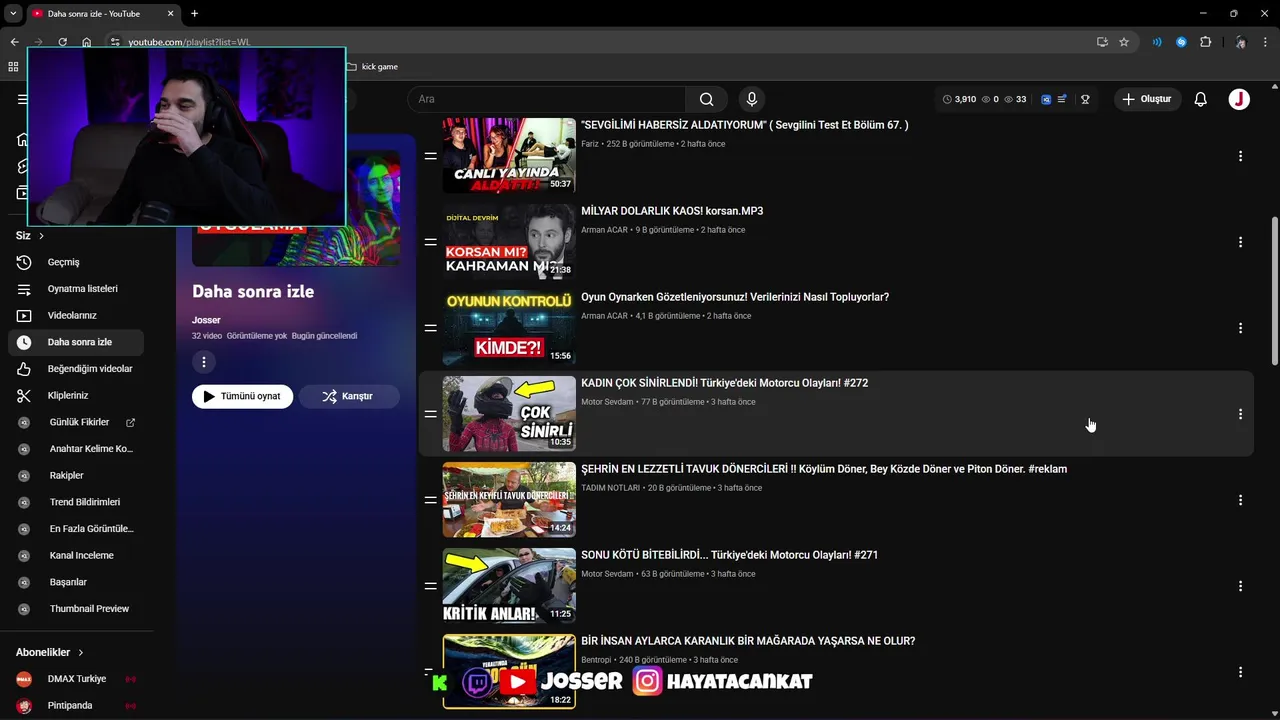Open the KRİTİK ANLAR video thumbnail
Viewport: 1280px width, 720px height.
click(x=509, y=586)
